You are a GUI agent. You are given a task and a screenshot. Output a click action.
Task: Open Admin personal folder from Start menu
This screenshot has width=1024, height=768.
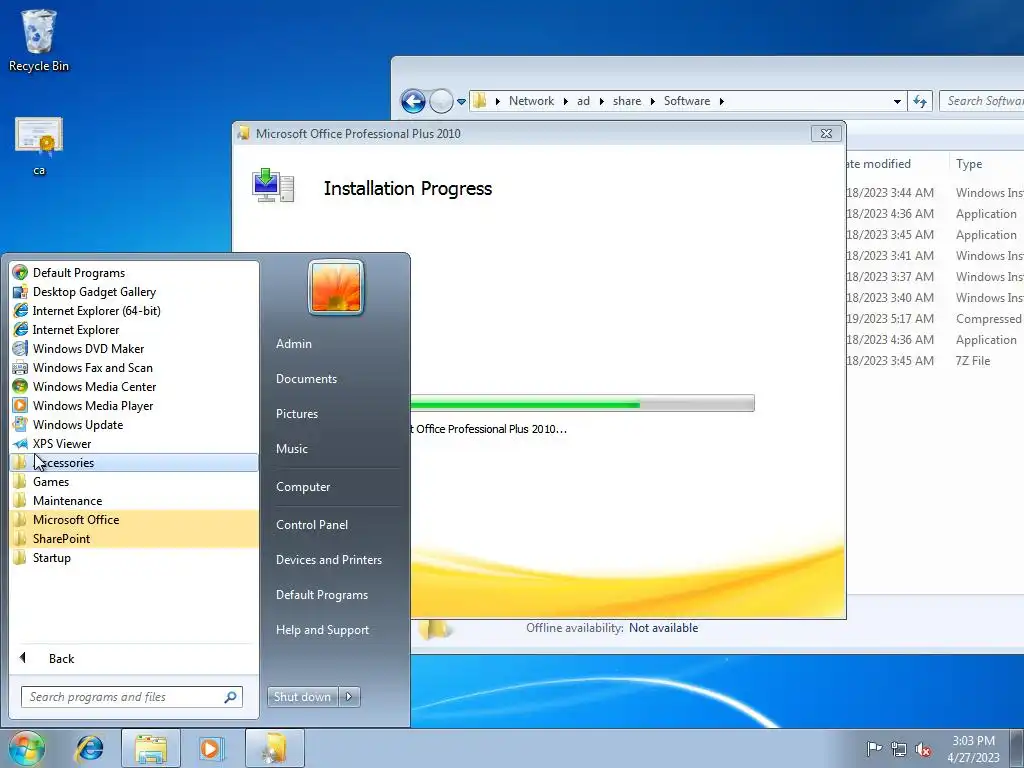point(294,344)
